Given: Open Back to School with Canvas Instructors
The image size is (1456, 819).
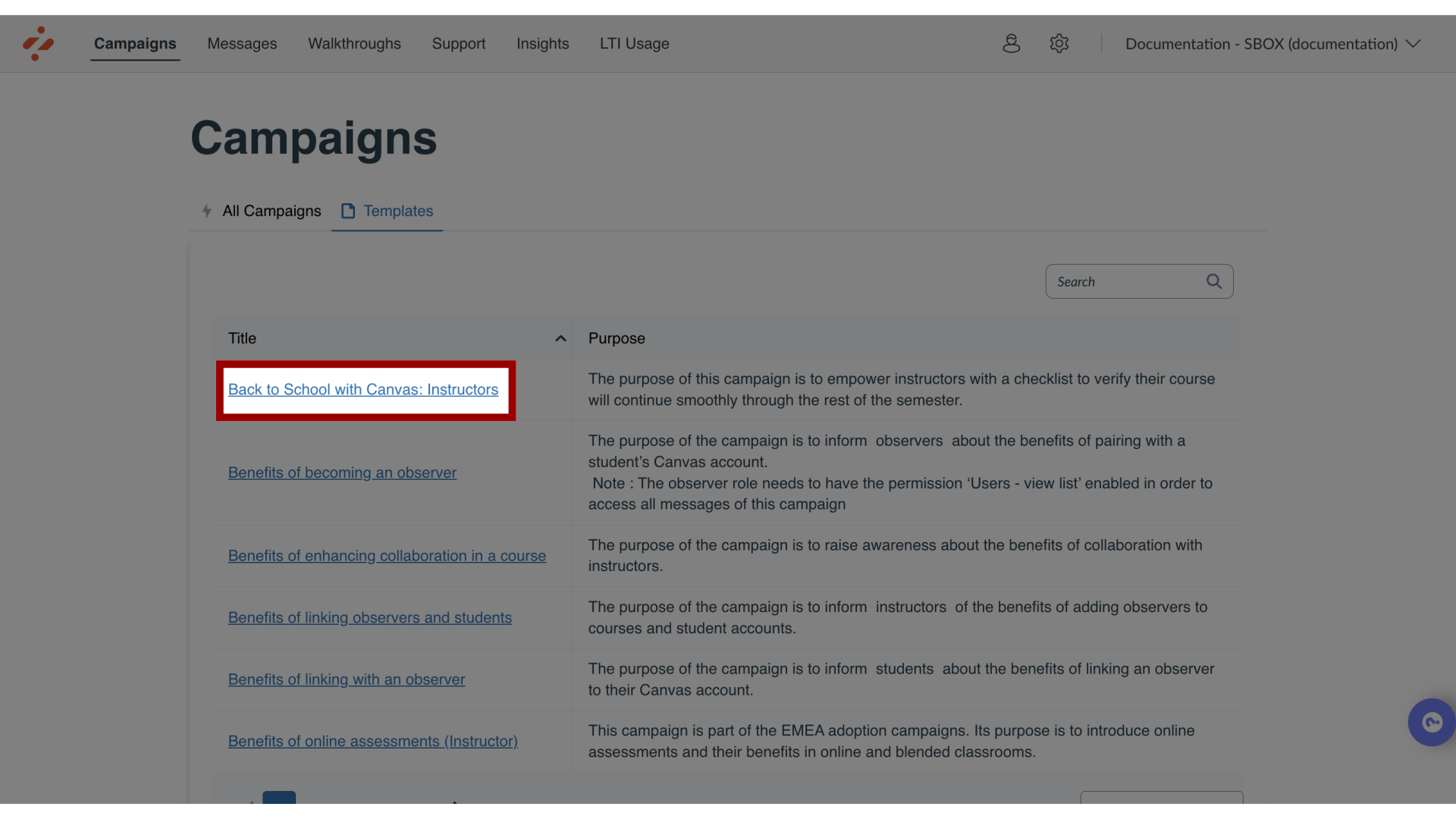Looking at the screenshot, I should tap(363, 390).
